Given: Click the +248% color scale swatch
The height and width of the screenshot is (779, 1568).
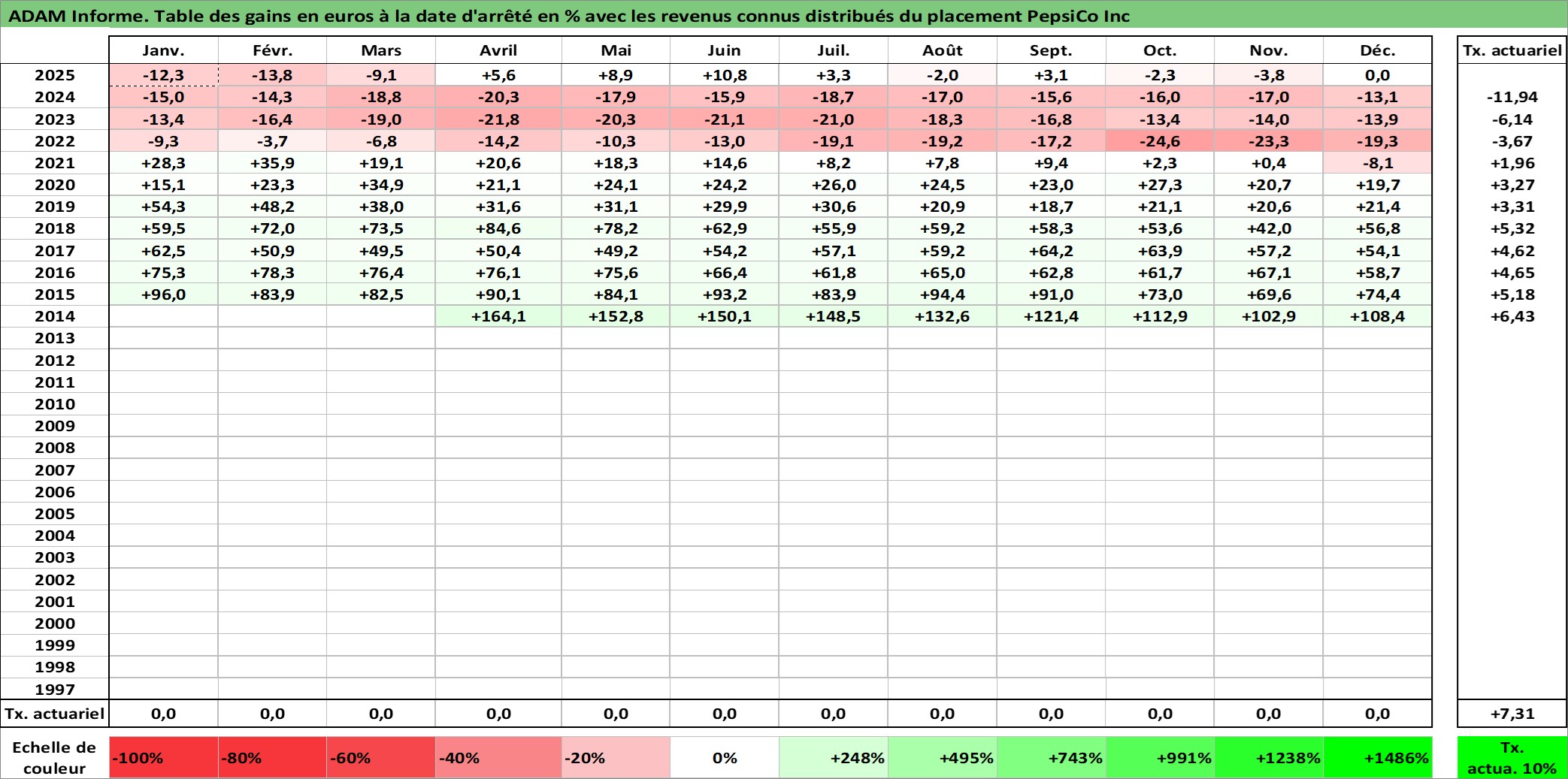Looking at the screenshot, I should pos(833,757).
